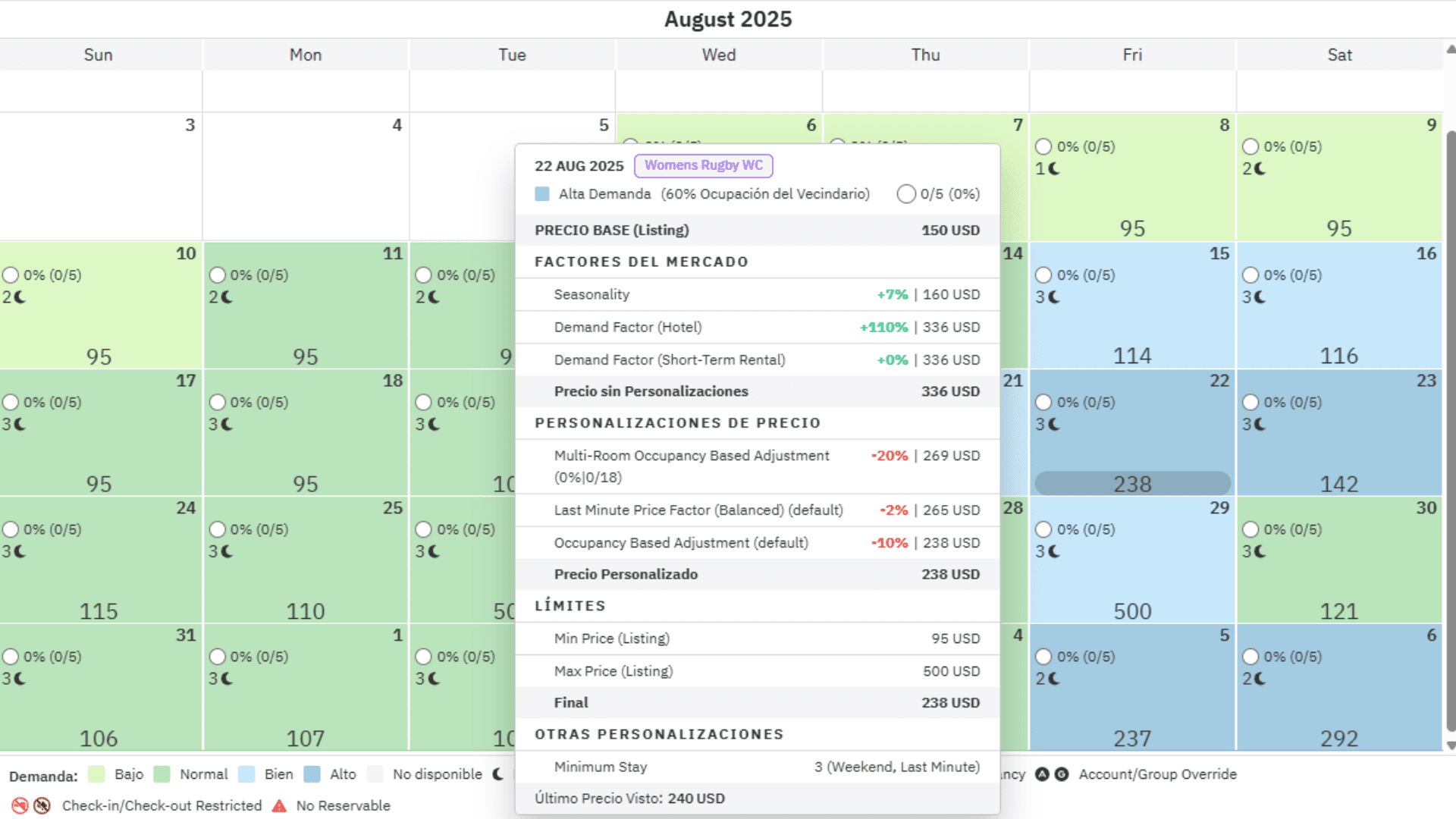Click the moon icon on August 17
The image size is (1456, 819).
20,425
